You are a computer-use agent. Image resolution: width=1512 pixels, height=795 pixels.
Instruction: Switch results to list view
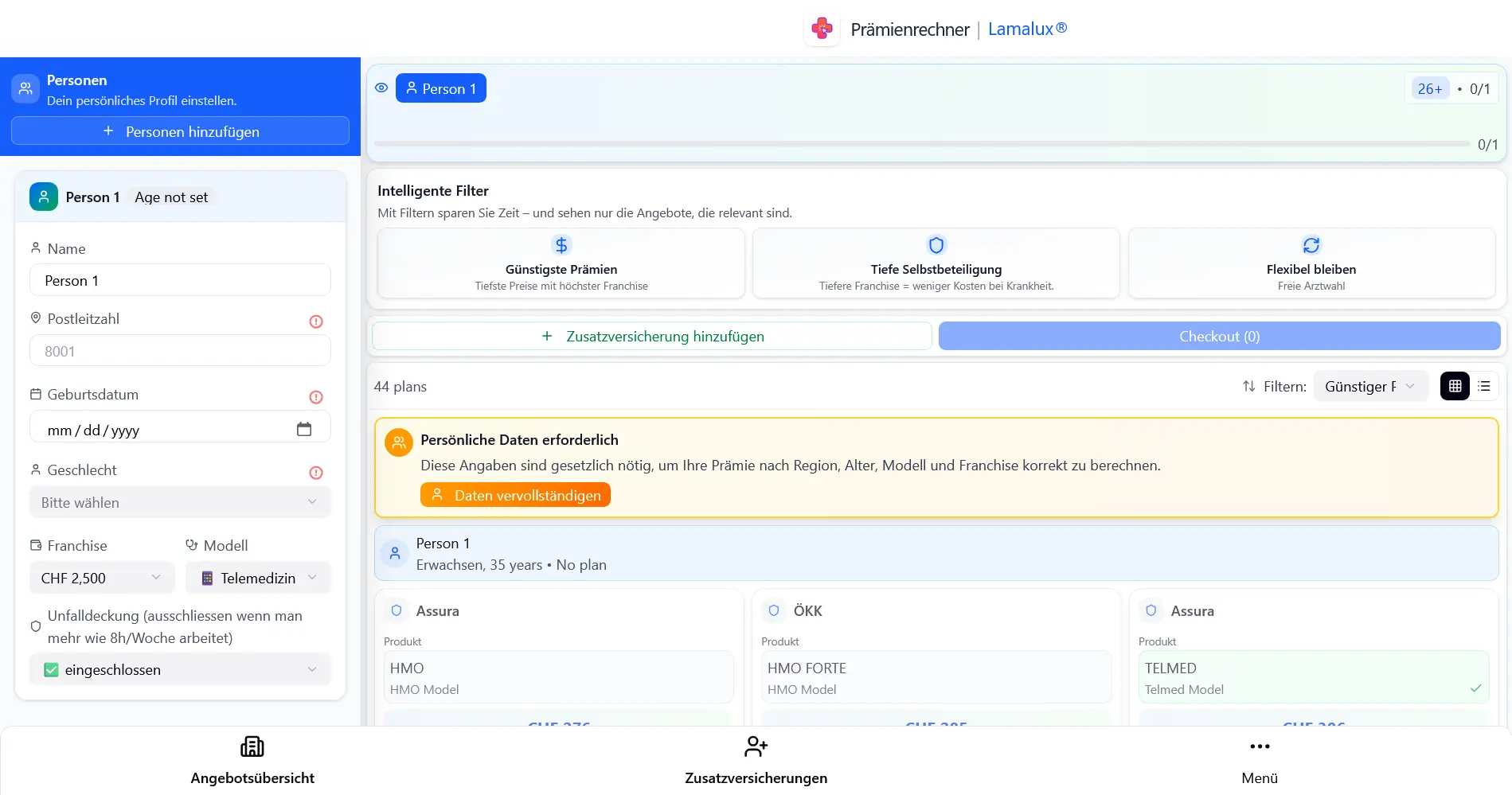[1484, 386]
